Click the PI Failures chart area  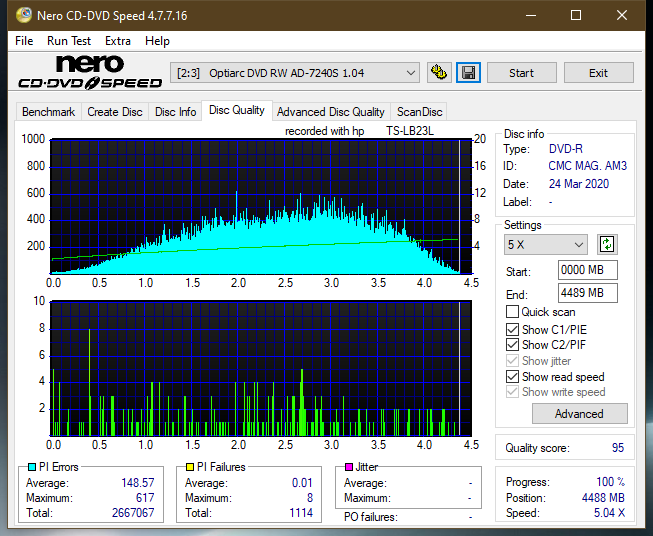pyautogui.click(x=261, y=369)
